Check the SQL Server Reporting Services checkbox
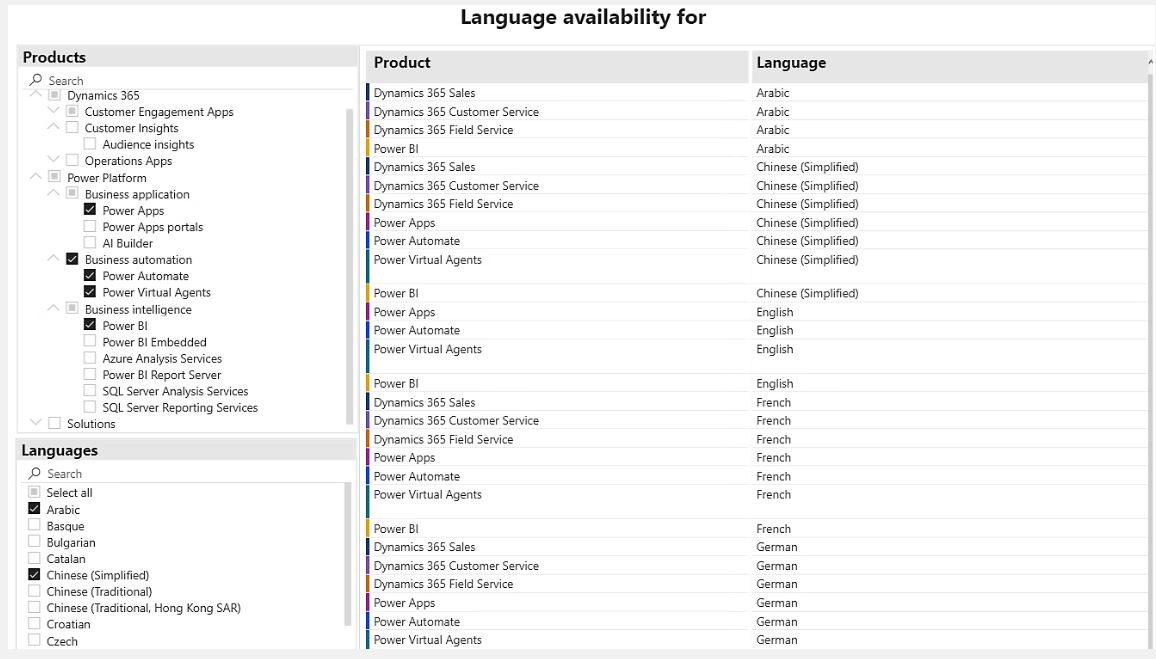1156x659 pixels. [x=90, y=406]
